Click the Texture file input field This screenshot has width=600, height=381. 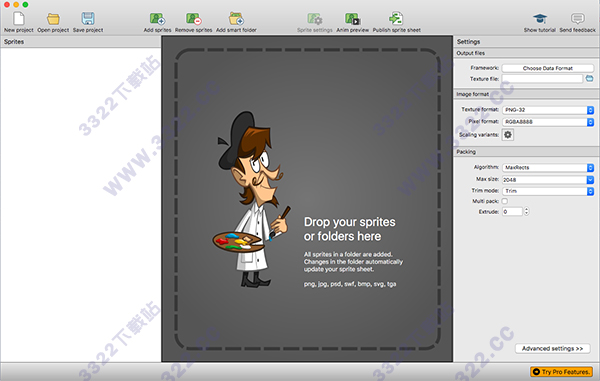point(542,79)
